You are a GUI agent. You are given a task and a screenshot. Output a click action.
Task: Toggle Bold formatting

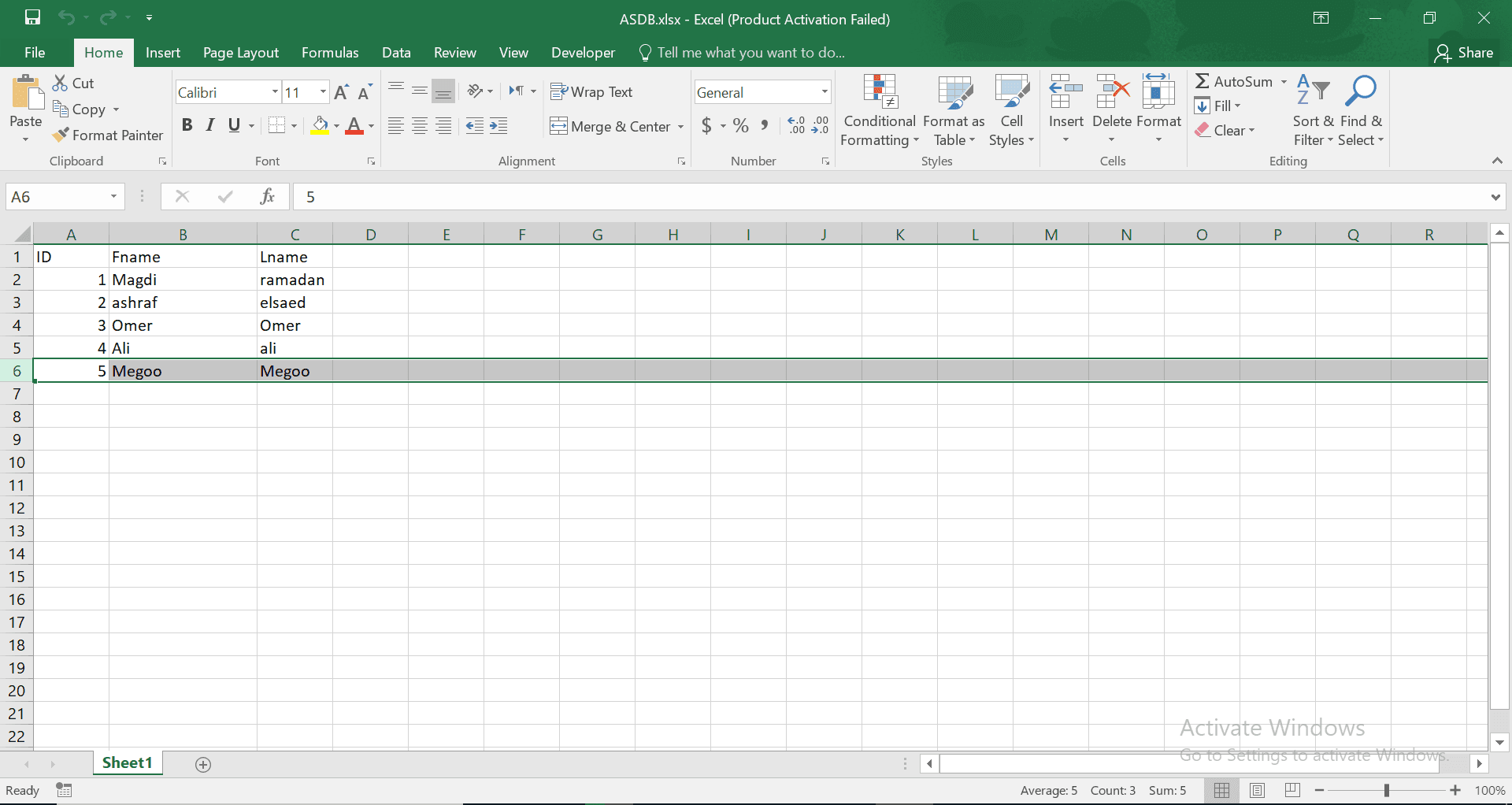click(x=187, y=125)
